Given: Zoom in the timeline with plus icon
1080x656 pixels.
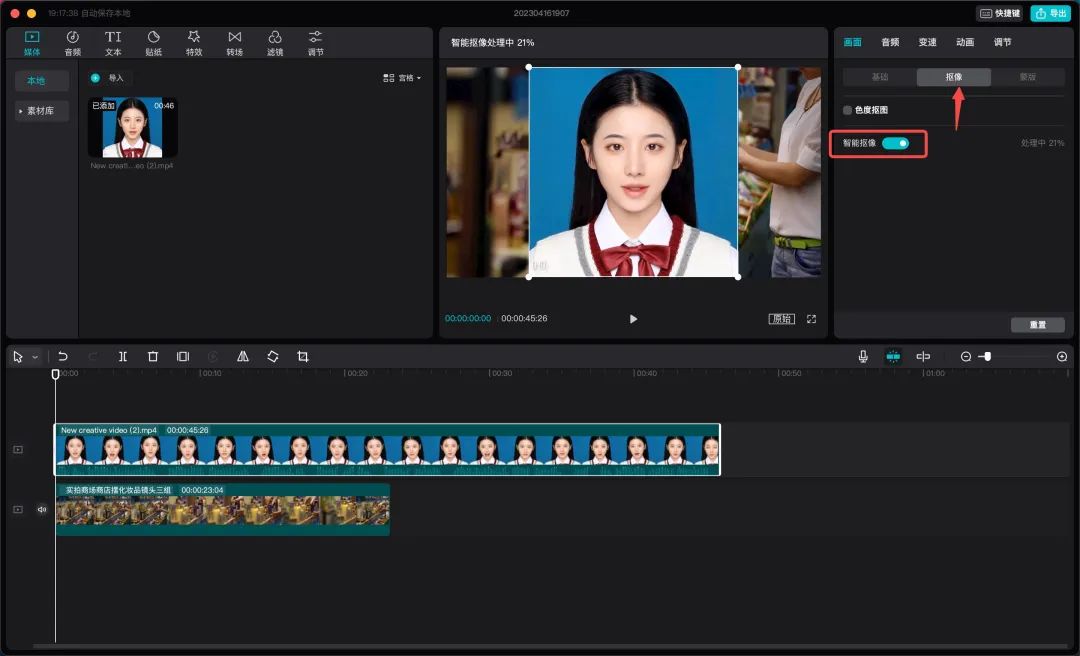Looking at the screenshot, I should 1062,356.
